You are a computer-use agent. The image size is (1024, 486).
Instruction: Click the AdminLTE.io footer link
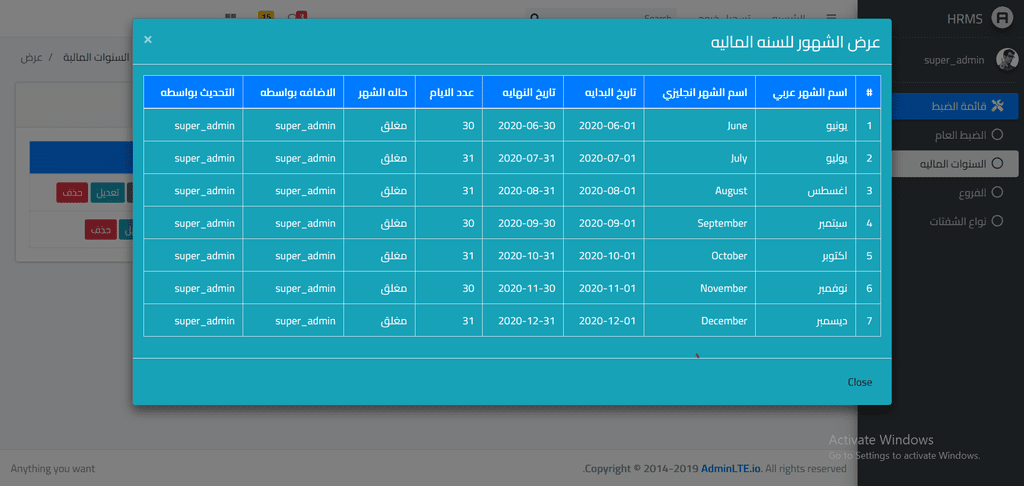(x=731, y=468)
